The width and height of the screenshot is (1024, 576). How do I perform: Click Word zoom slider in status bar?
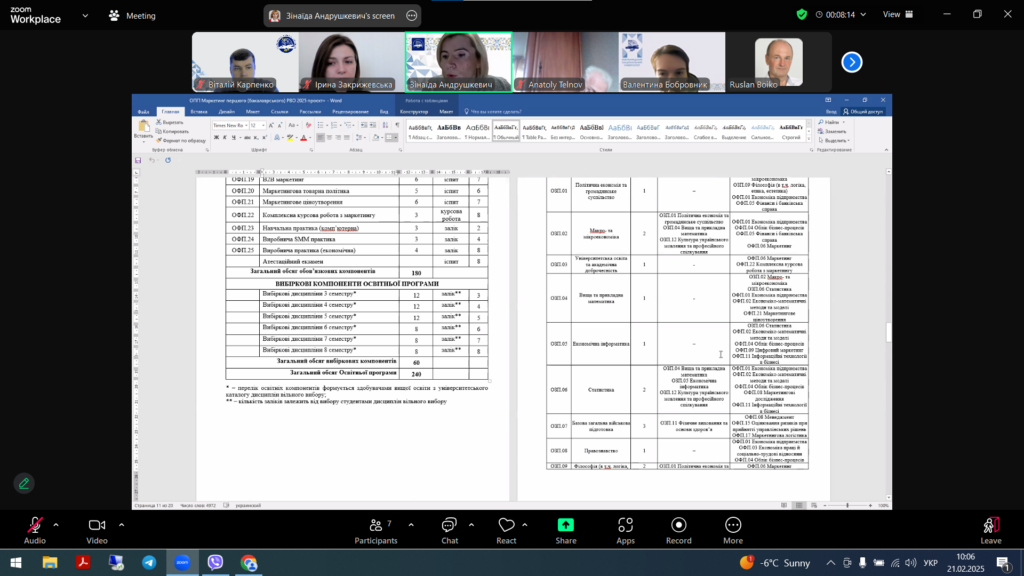pos(848,505)
